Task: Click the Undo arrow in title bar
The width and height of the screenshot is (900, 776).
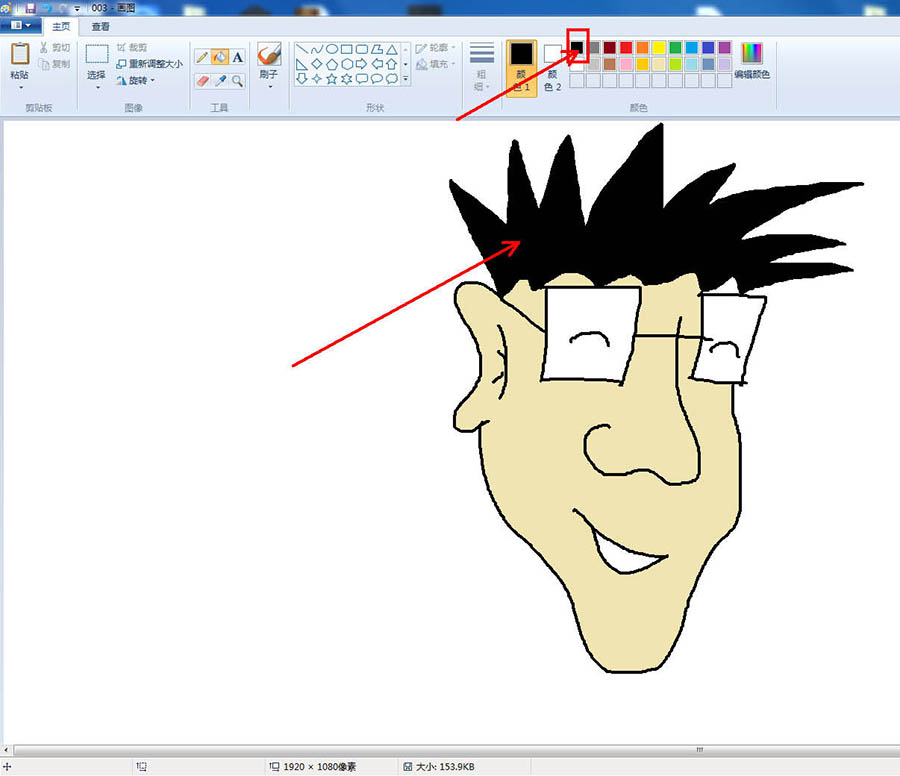Action: (x=47, y=8)
